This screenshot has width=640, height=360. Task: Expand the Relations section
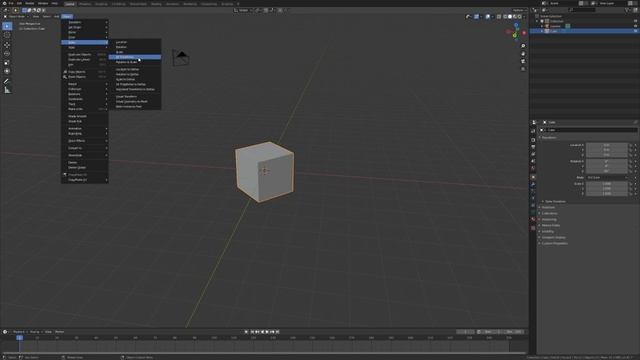[x=548, y=207]
